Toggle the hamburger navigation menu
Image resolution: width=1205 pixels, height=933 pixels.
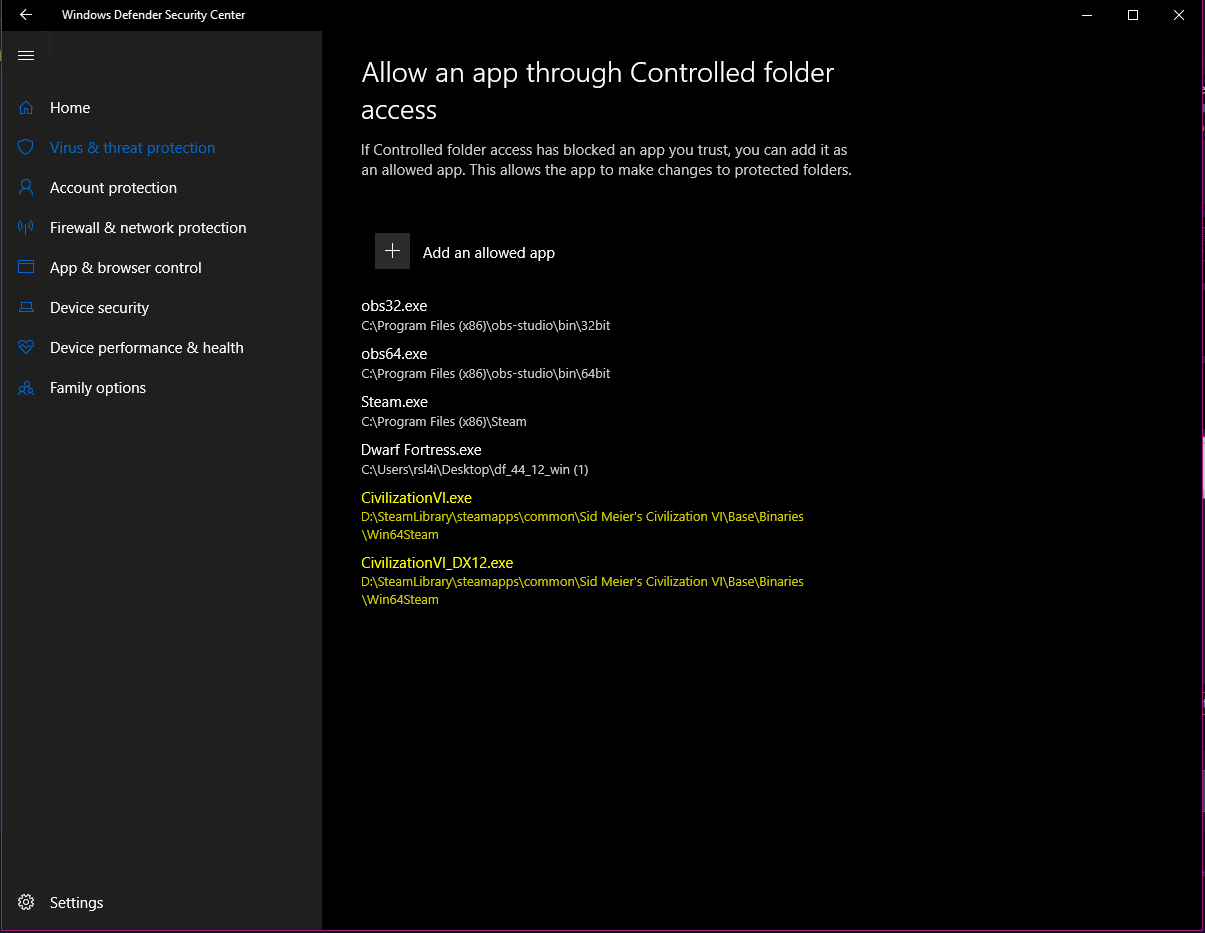click(x=26, y=56)
